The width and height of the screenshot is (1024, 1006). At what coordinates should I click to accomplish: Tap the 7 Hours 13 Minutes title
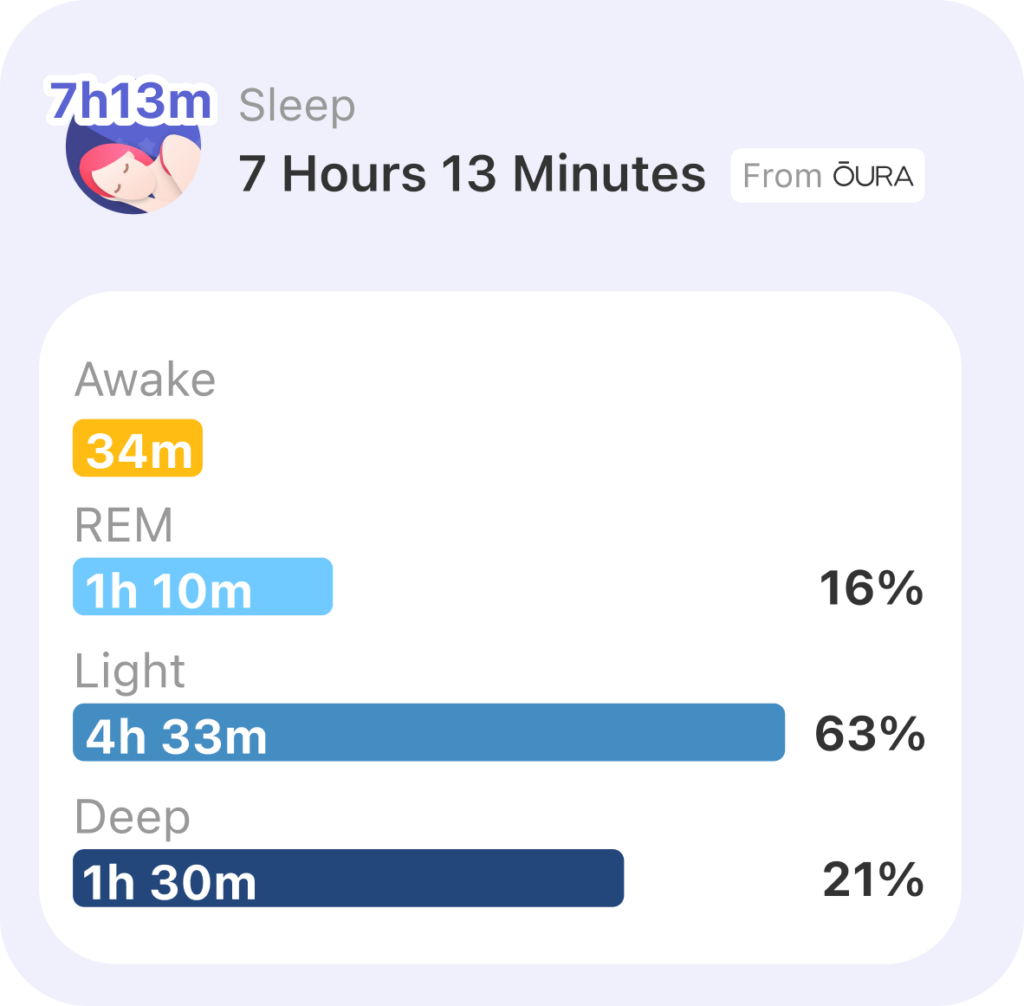pyautogui.click(x=472, y=174)
